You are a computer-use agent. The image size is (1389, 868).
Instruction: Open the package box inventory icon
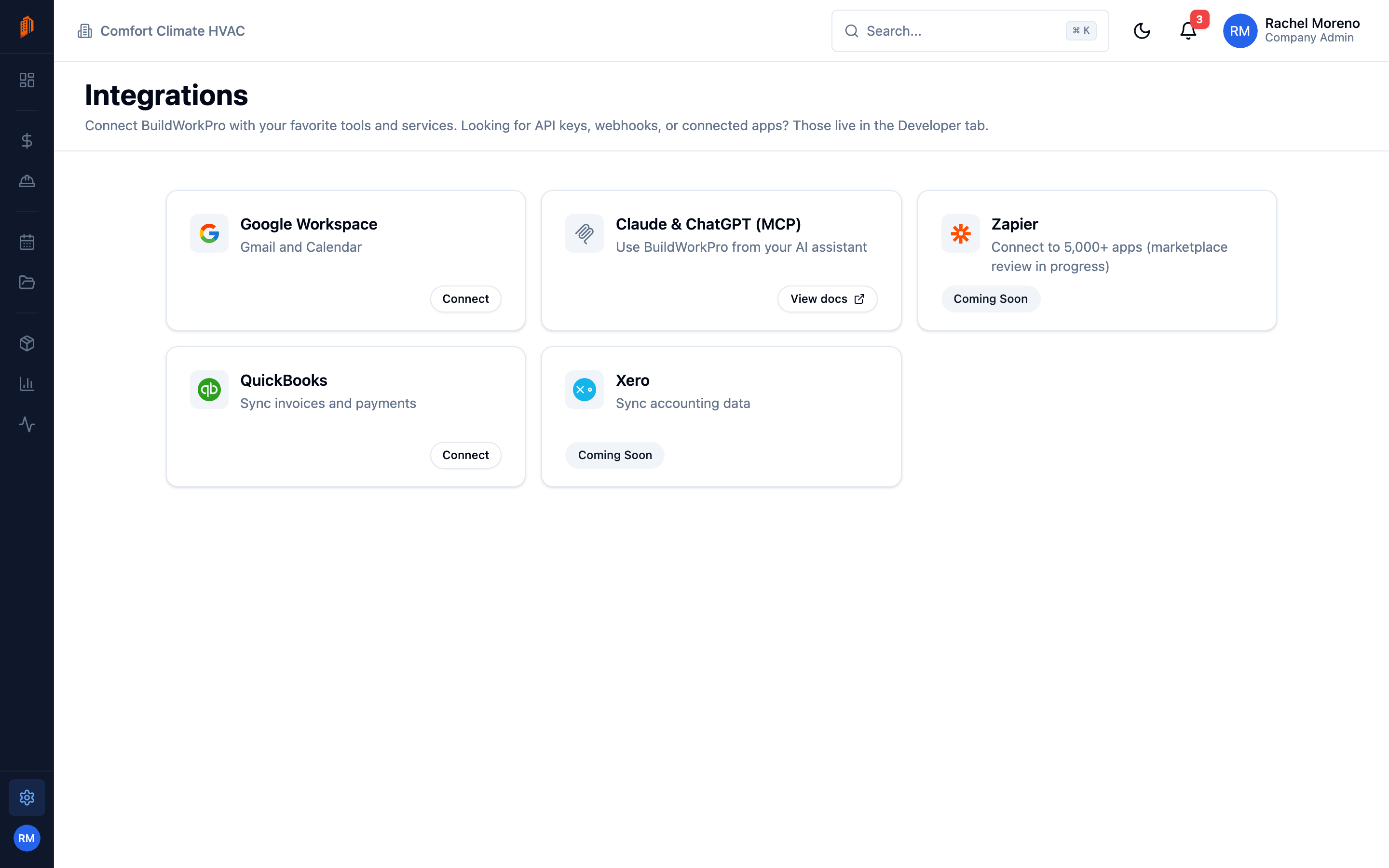coord(27,343)
